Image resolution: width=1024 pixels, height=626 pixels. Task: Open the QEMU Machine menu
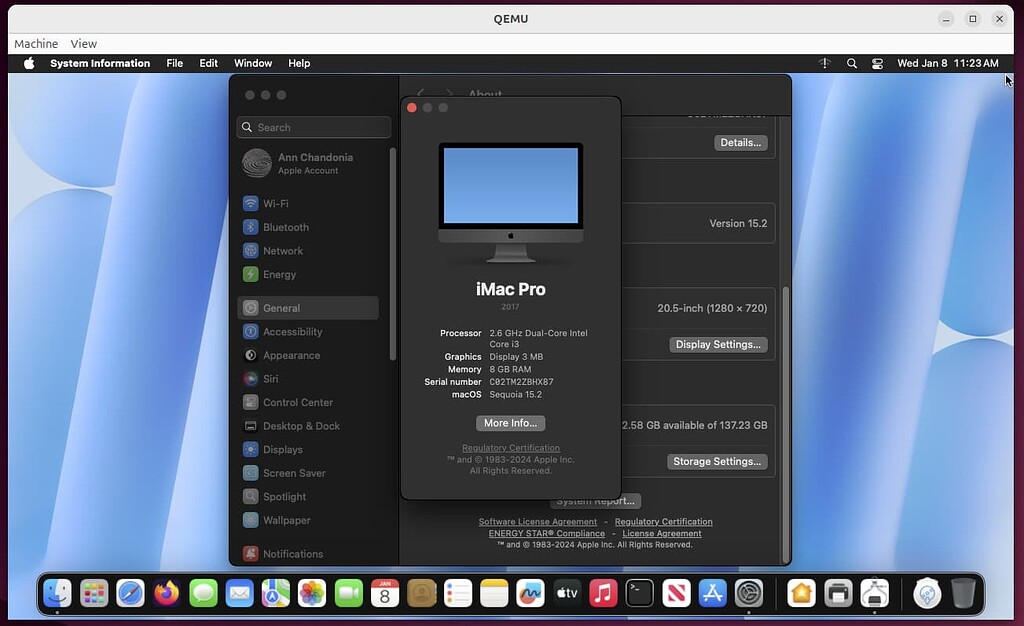pyautogui.click(x=35, y=43)
